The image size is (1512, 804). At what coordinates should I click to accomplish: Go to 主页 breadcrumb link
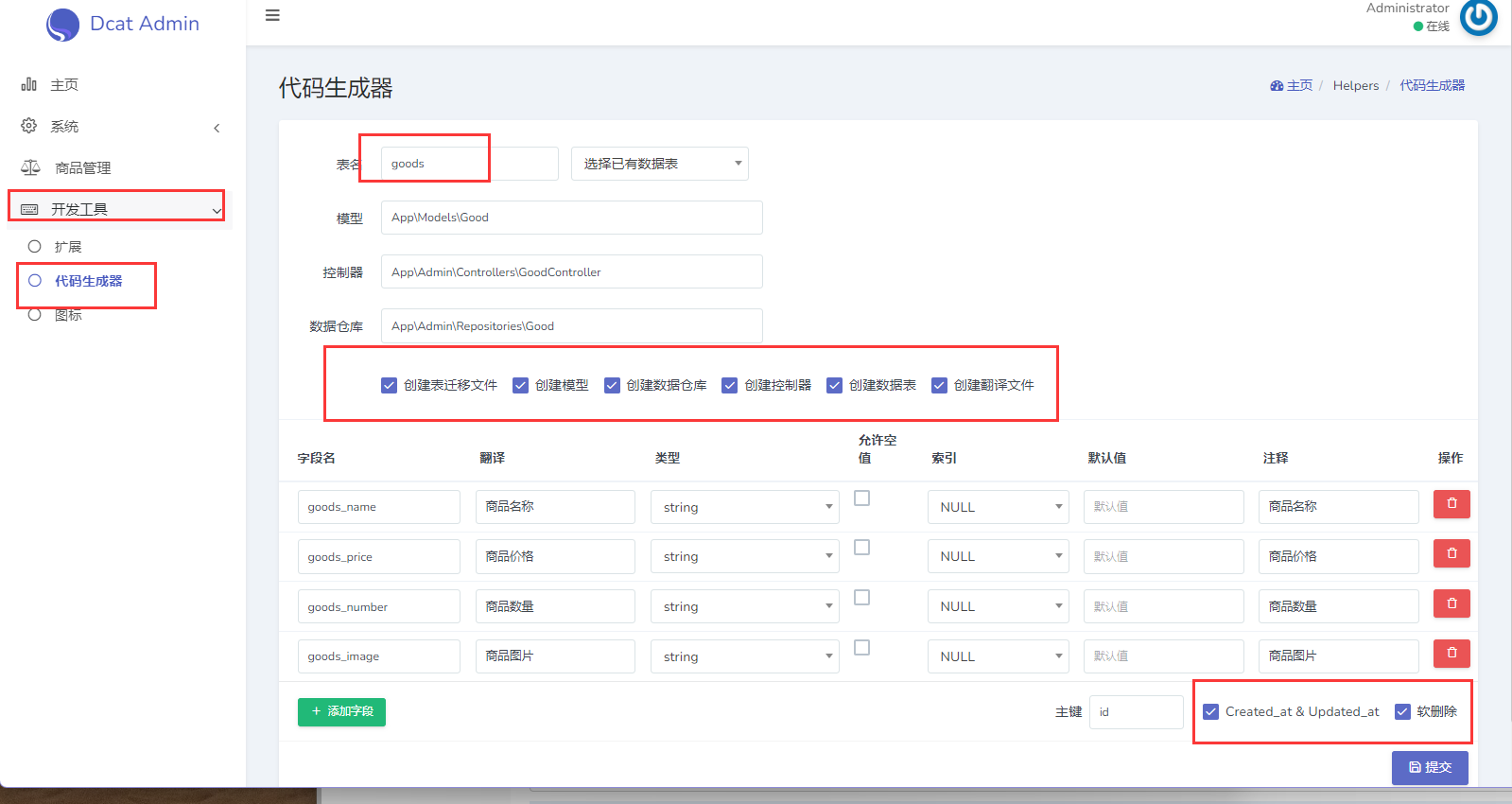(x=1299, y=85)
